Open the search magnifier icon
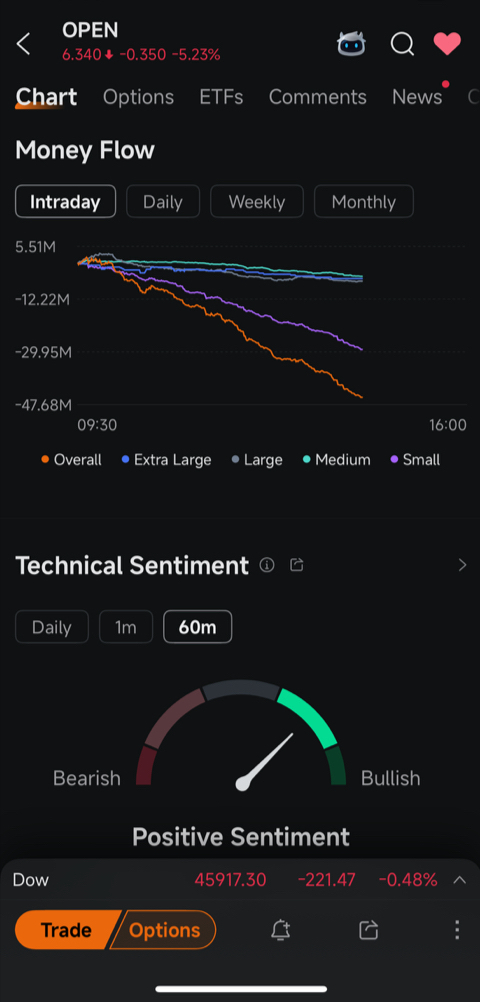The image size is (480, 1002). click(x=402, y=44)
